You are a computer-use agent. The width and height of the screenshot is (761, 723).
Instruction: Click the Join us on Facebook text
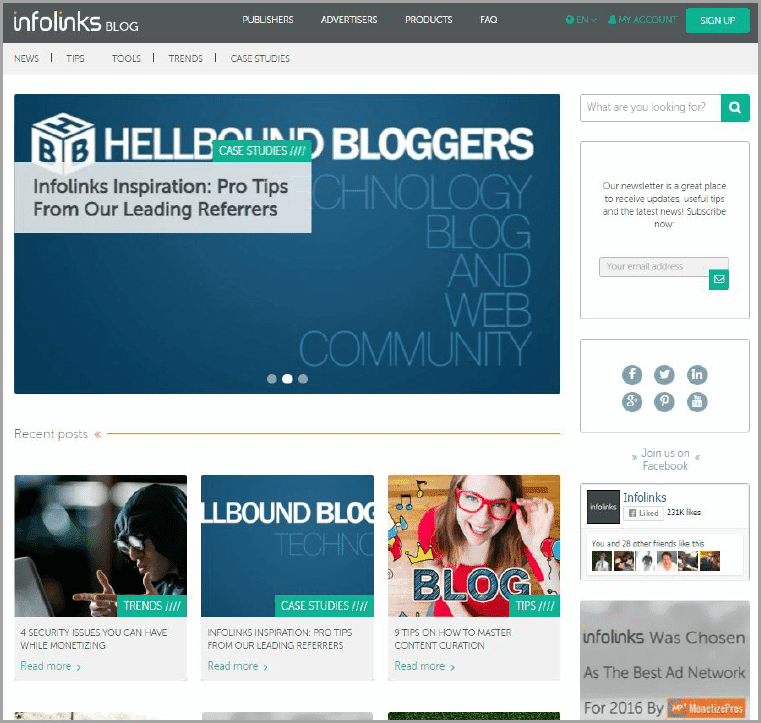click(665, 460)
